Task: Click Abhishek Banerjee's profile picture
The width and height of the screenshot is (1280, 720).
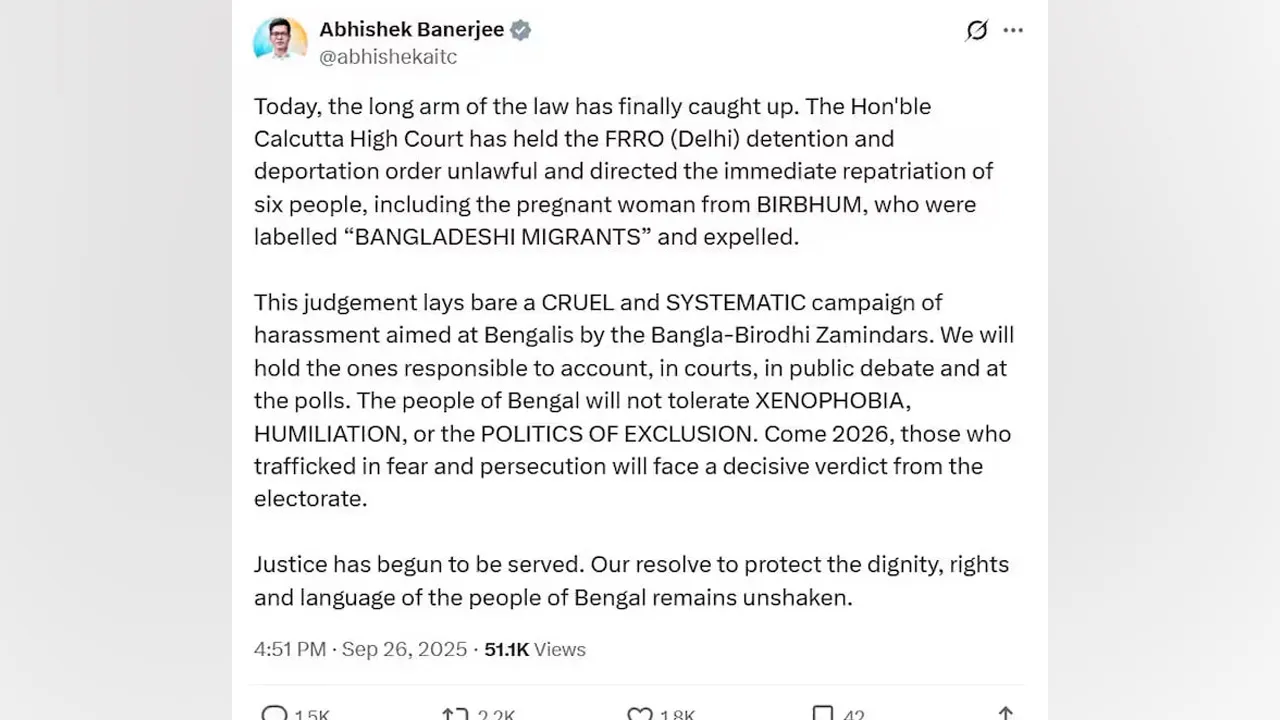Action: pos(281,40)
